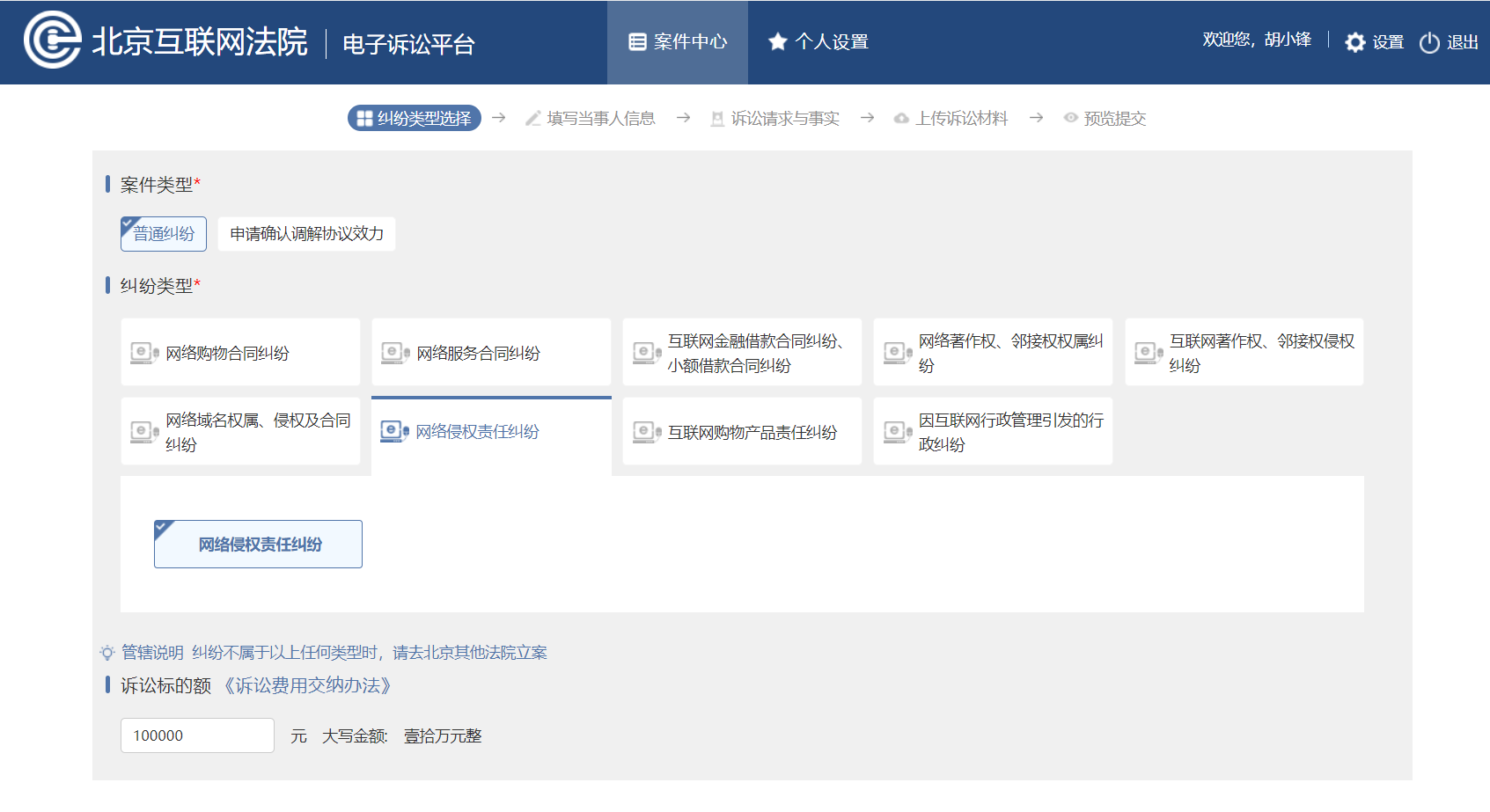Click the stamp icon next to 诉讼请求与事实
Viewport: 1490px width, 812px height.
(x=717, y=119)
